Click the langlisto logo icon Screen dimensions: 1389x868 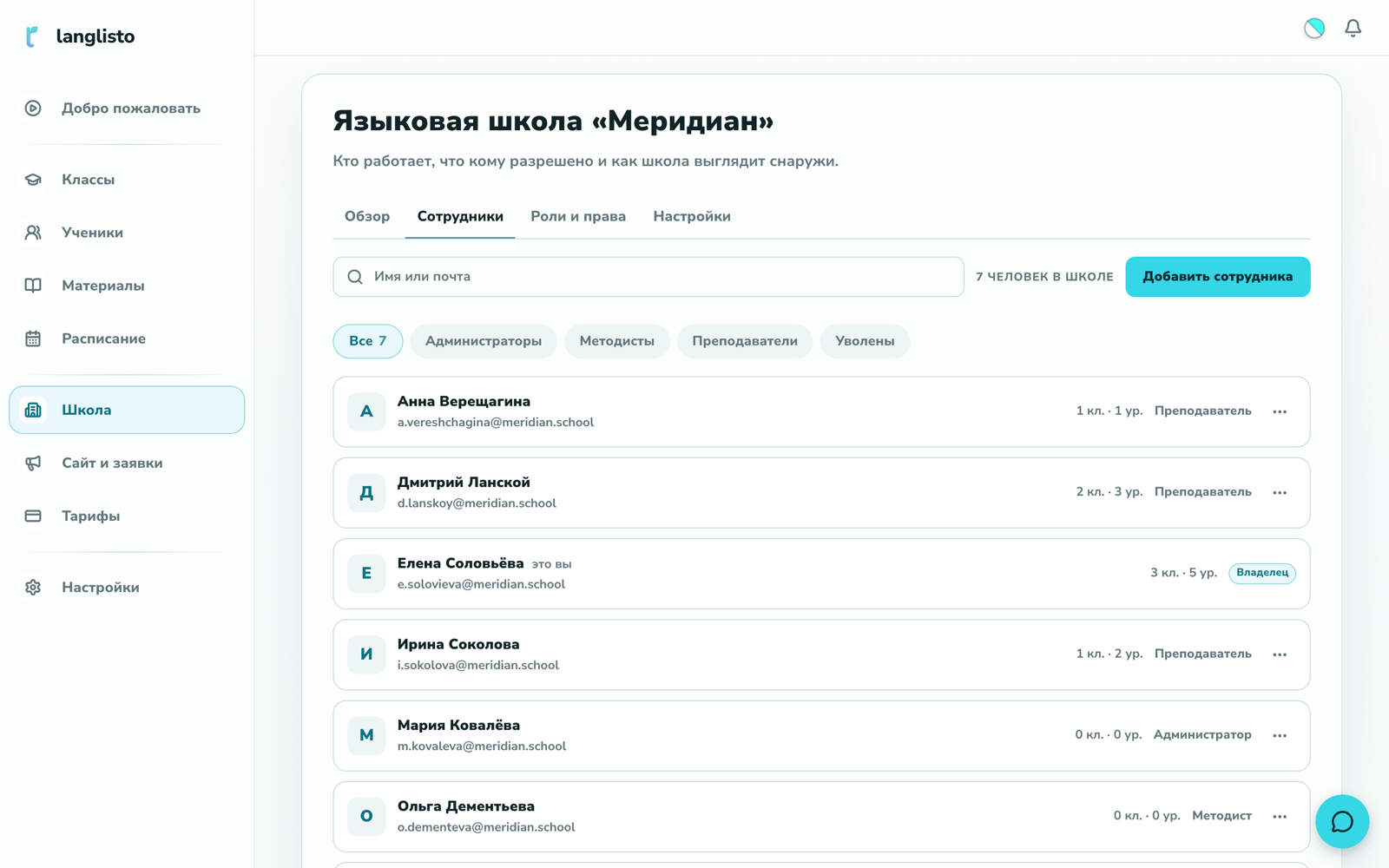[32, 36]
